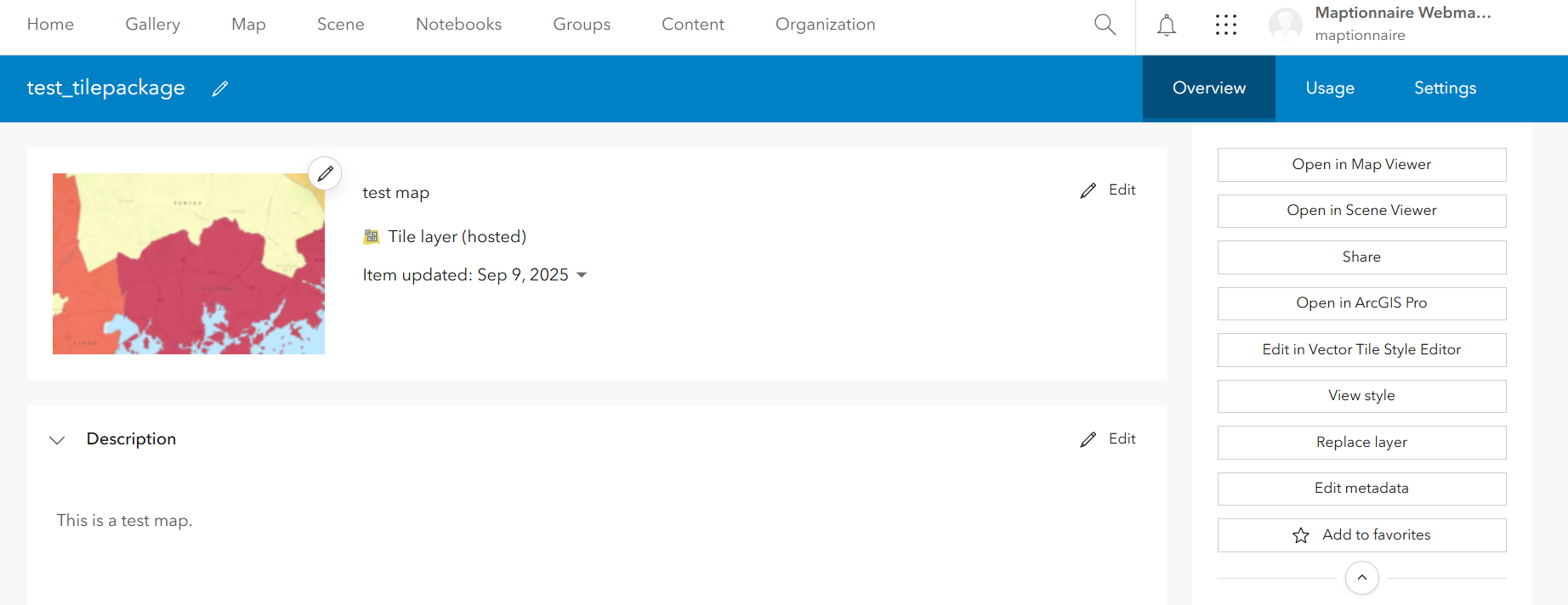Collapse the Description section chevron

tap(57, 440)
